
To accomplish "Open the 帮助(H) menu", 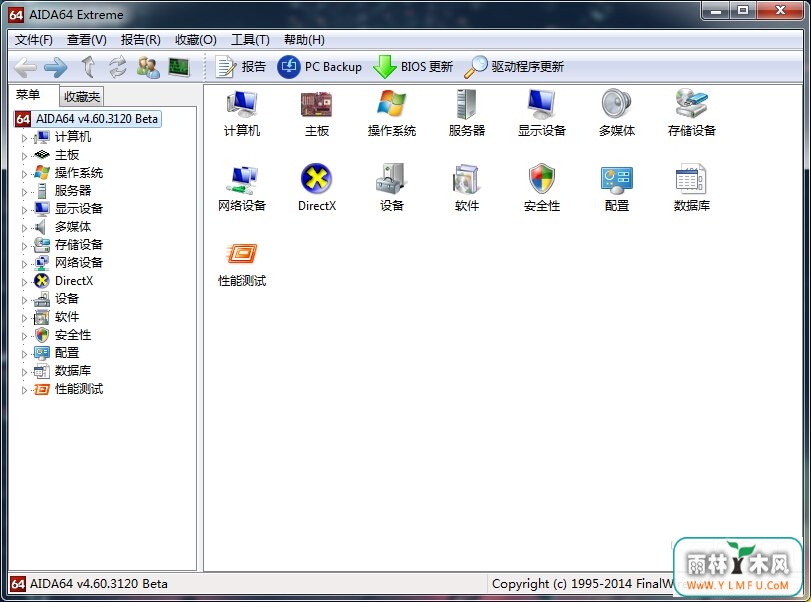I will (304, 40).
